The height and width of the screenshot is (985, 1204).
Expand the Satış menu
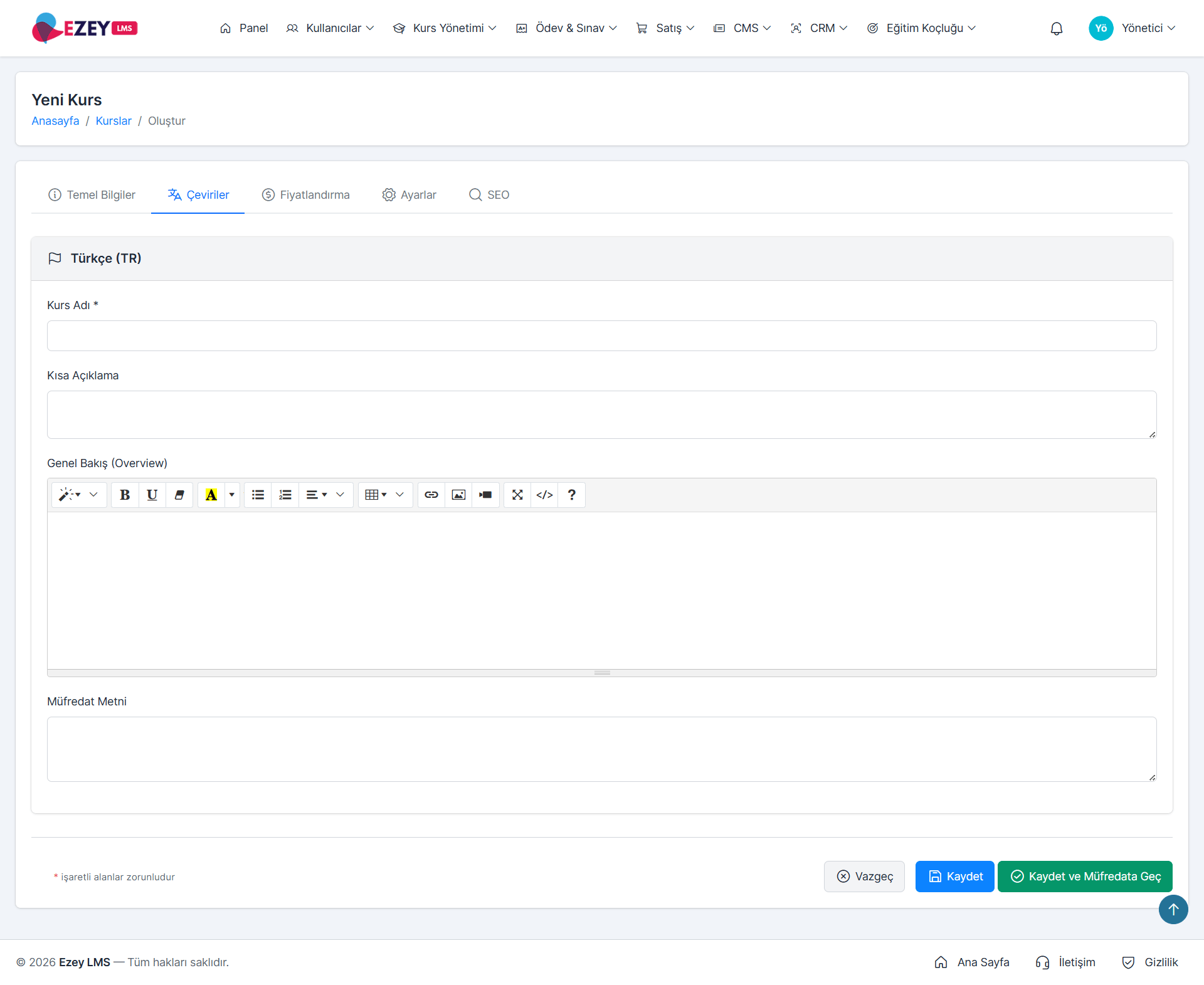tap(665, 28)
